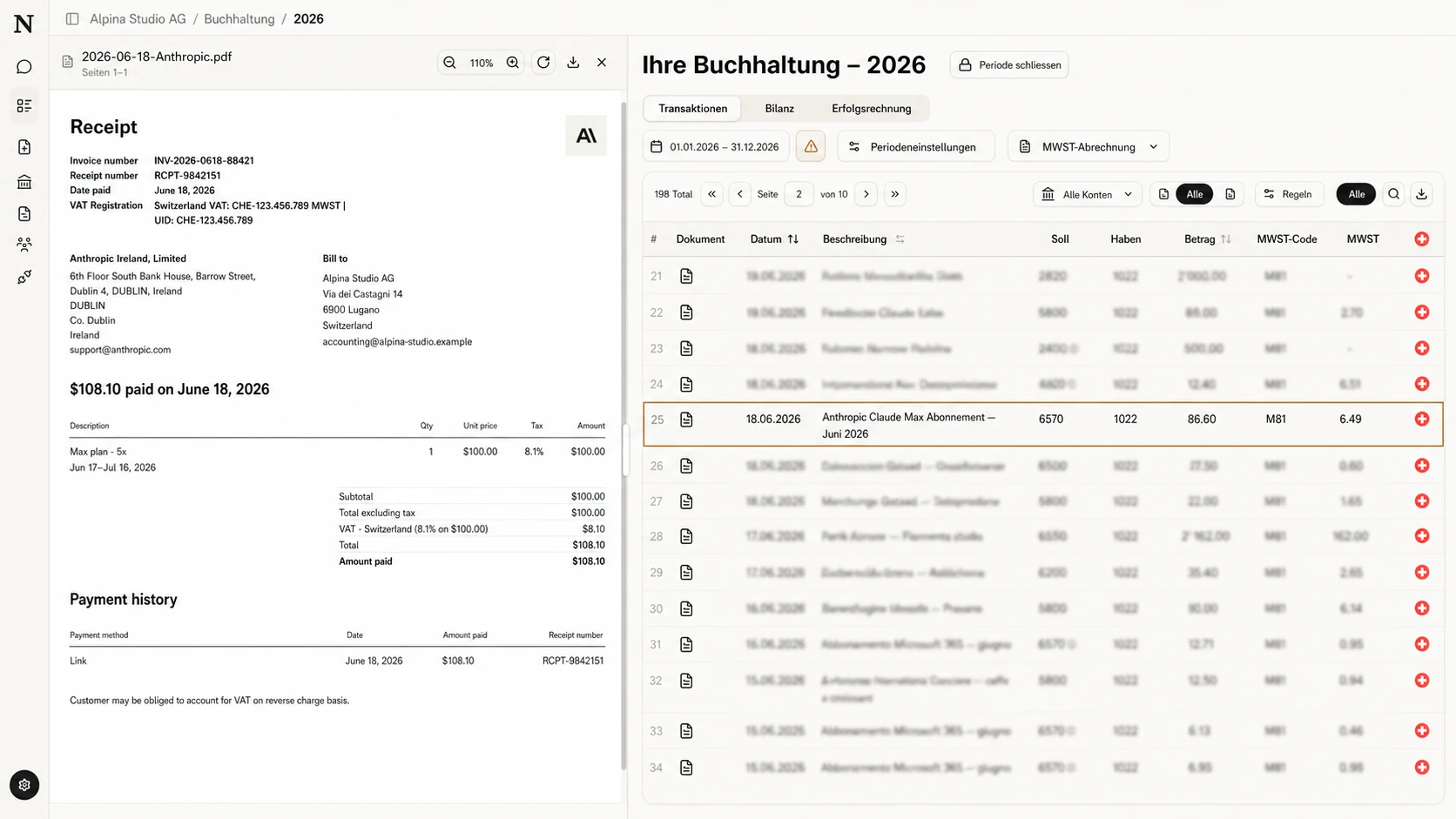Open document icon of row 25

(687, 420)
